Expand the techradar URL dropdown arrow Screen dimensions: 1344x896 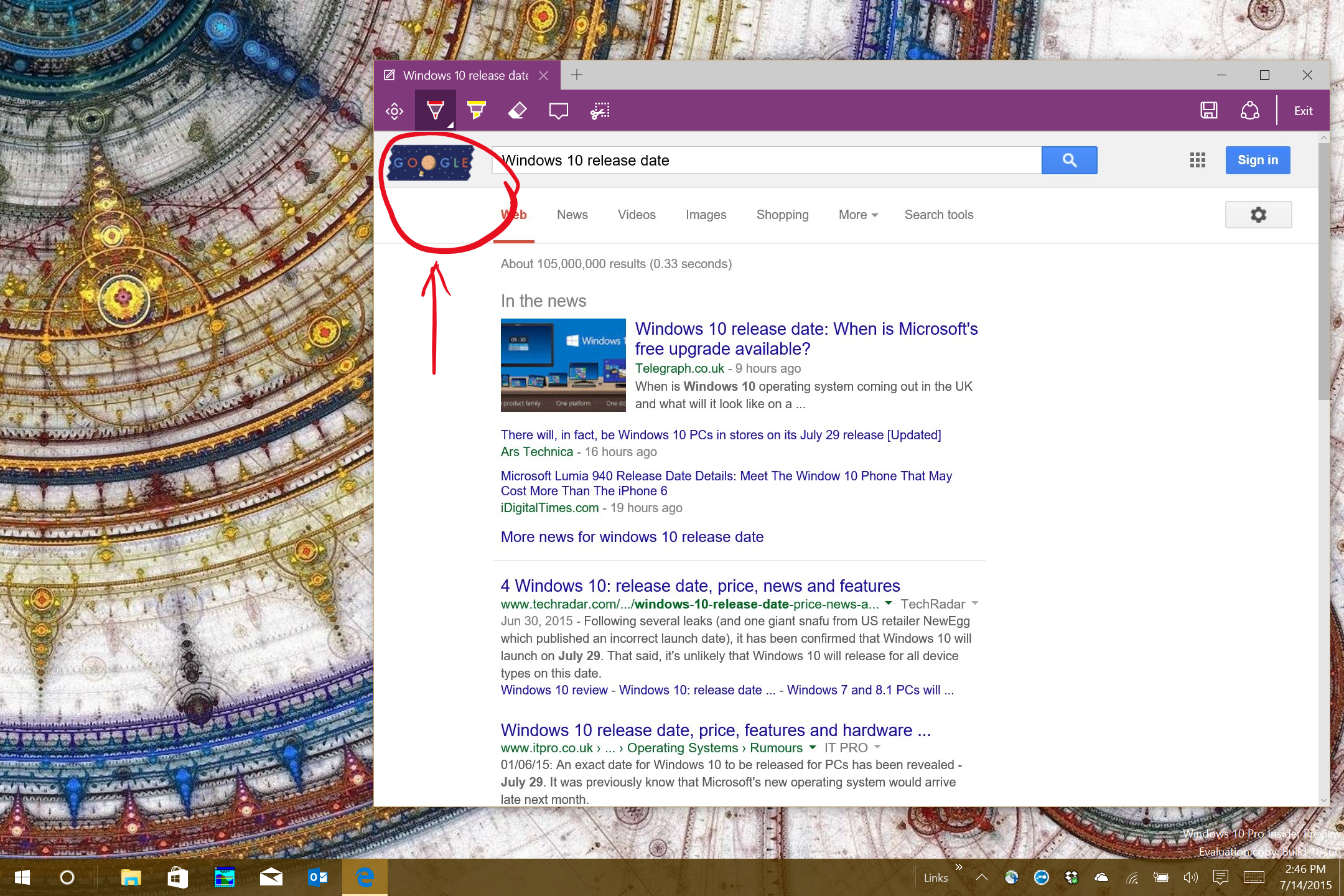[x=889, y=603]
